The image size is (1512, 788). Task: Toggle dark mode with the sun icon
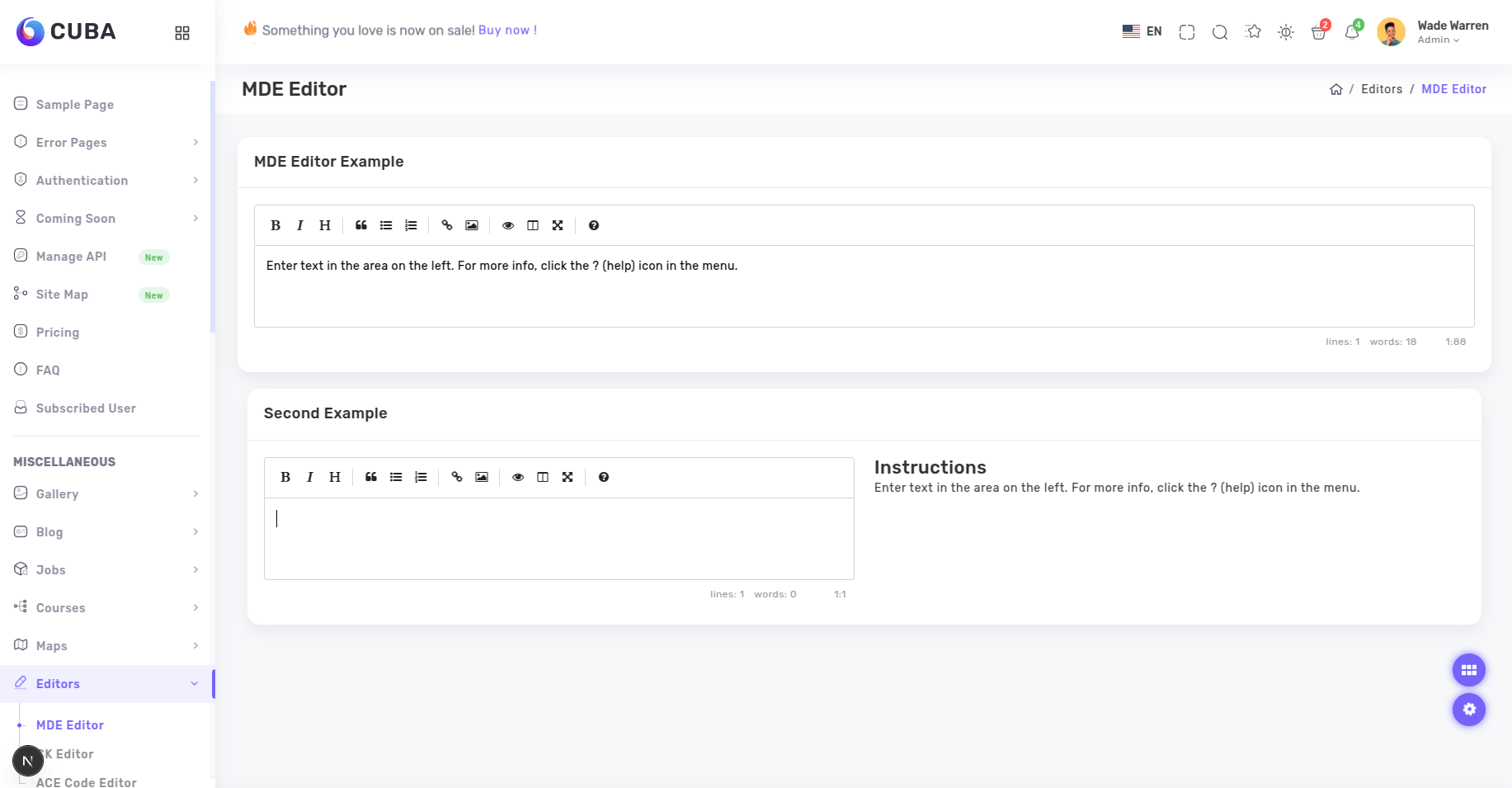(1285, 32)
